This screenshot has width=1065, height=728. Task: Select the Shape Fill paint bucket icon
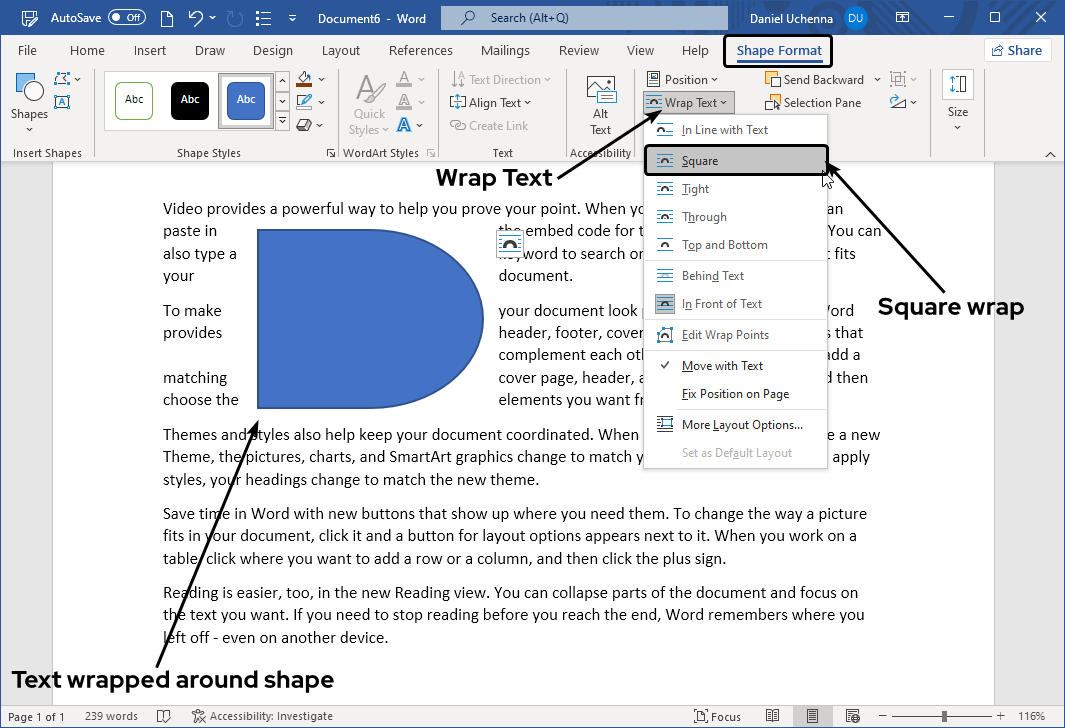pyautogui.click(x=306, y=79)
